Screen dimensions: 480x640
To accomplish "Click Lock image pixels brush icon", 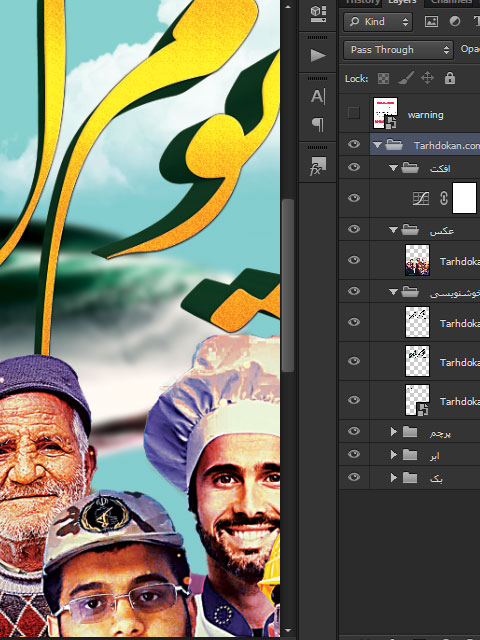I will [406, 78].
